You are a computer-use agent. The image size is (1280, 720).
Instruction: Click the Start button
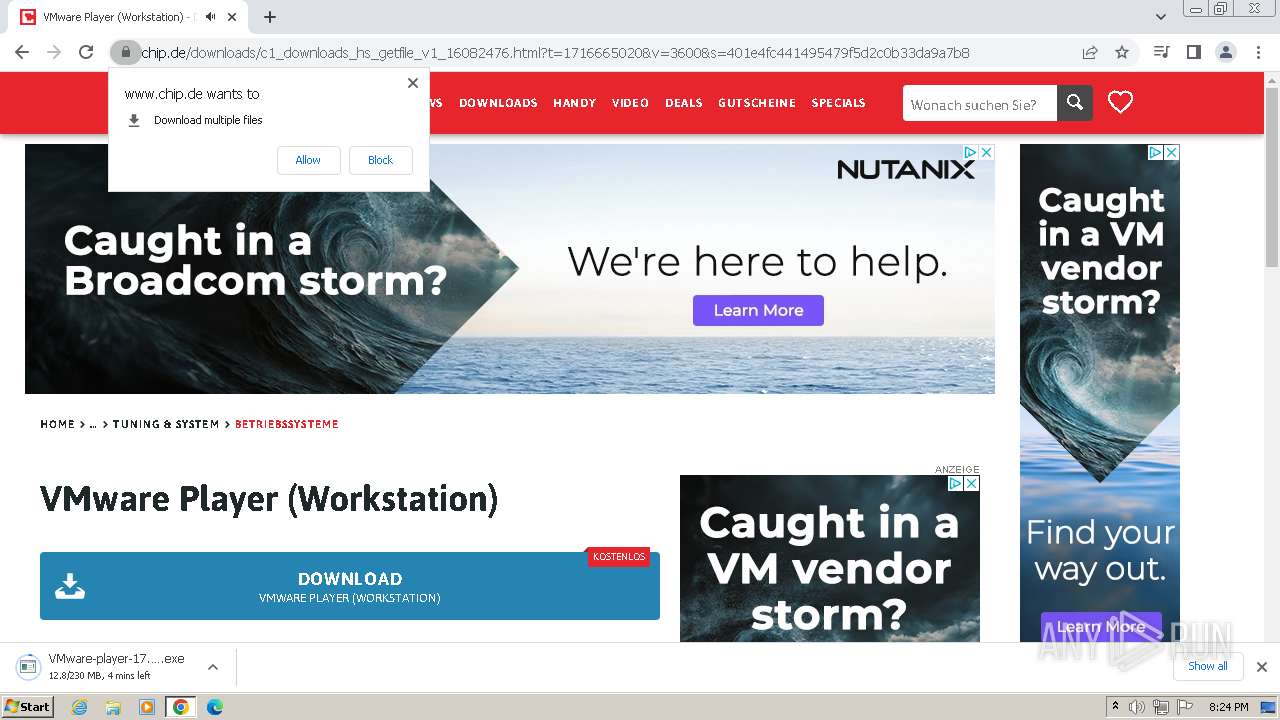(27, 707)
